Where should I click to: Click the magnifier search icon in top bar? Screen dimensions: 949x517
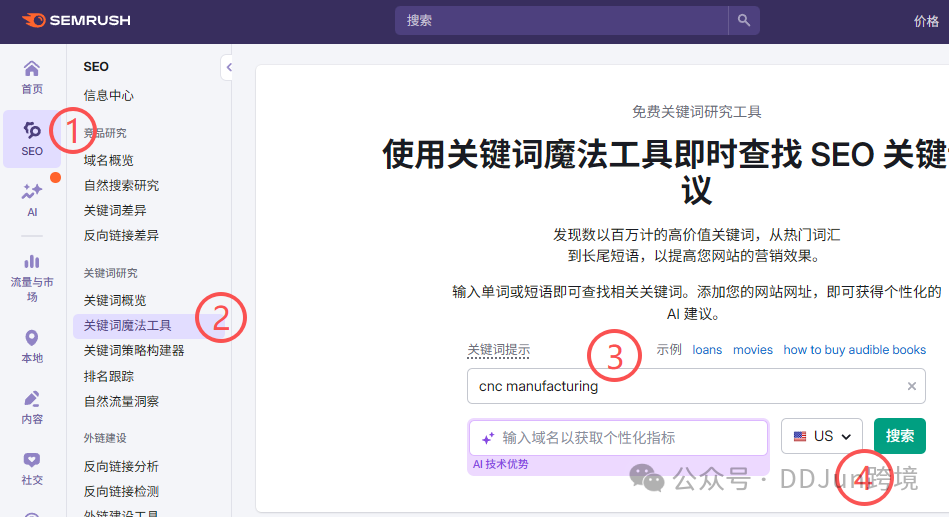click(744, 21)
